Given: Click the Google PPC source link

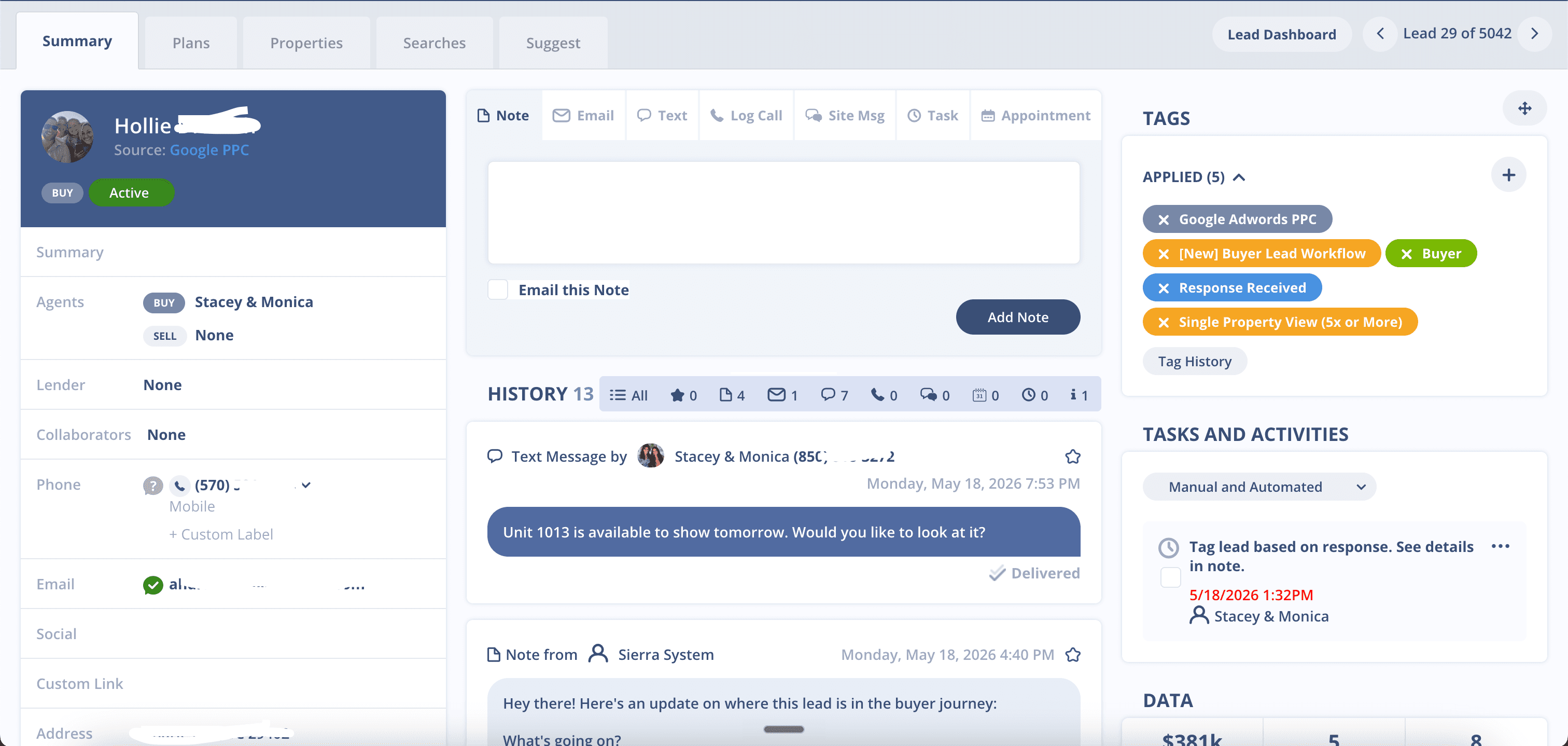Looking at the screenshot, I should click(209, 150).
